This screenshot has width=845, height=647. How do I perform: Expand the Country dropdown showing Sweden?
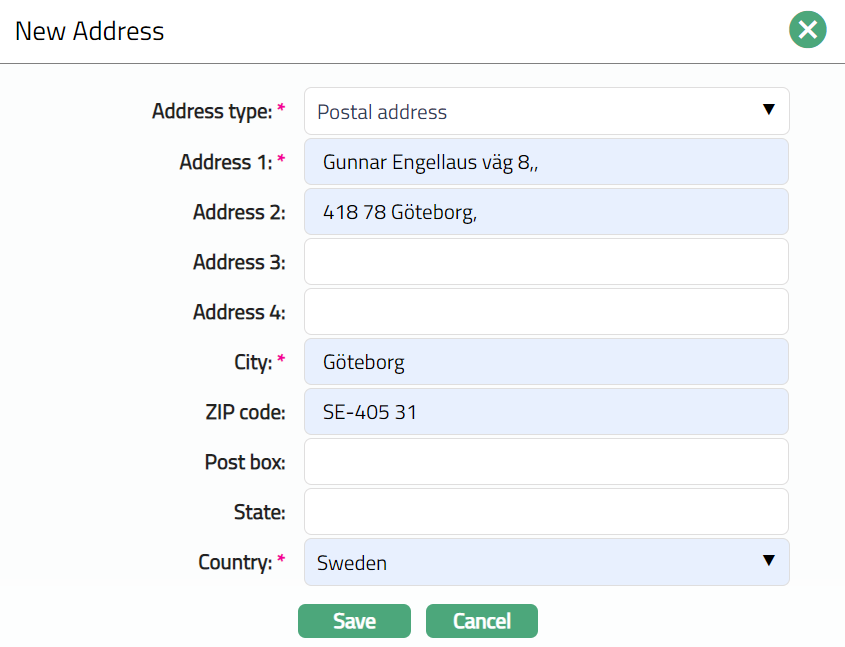pos(546,562)
